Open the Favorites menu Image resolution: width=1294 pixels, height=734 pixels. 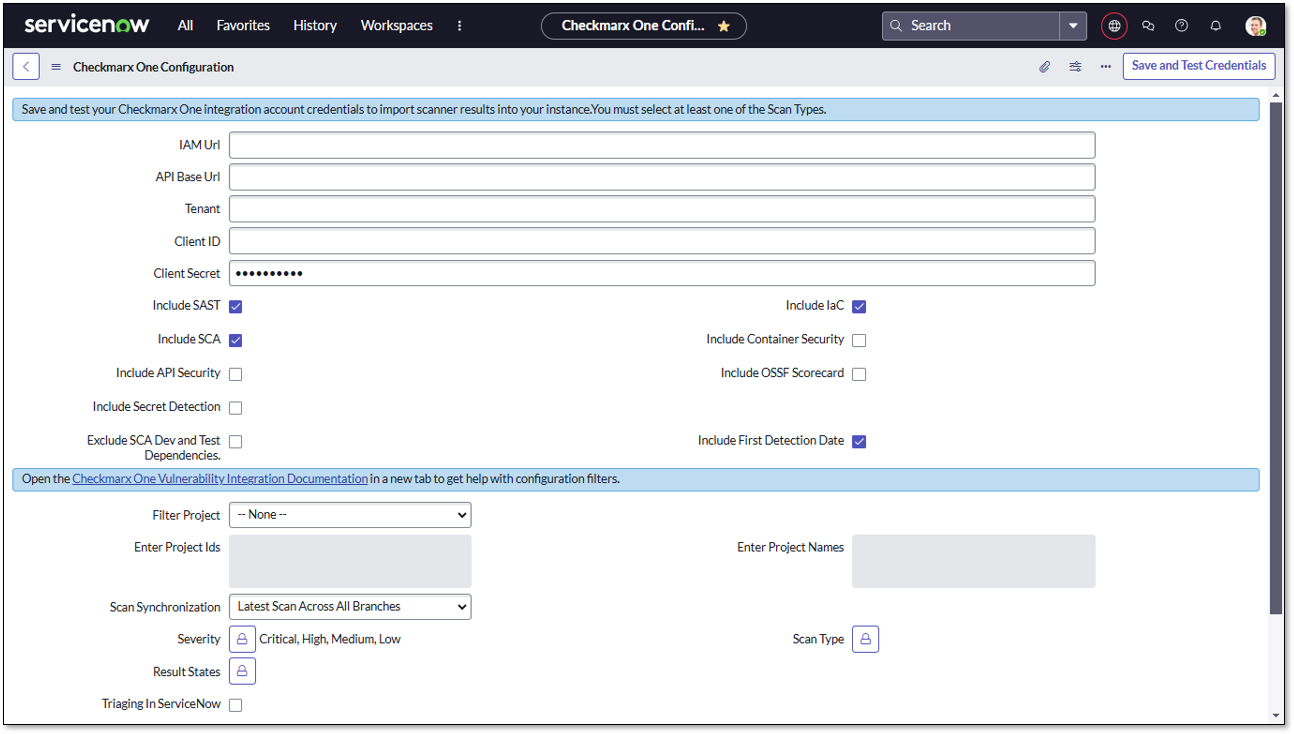click(x=243, y=26)
